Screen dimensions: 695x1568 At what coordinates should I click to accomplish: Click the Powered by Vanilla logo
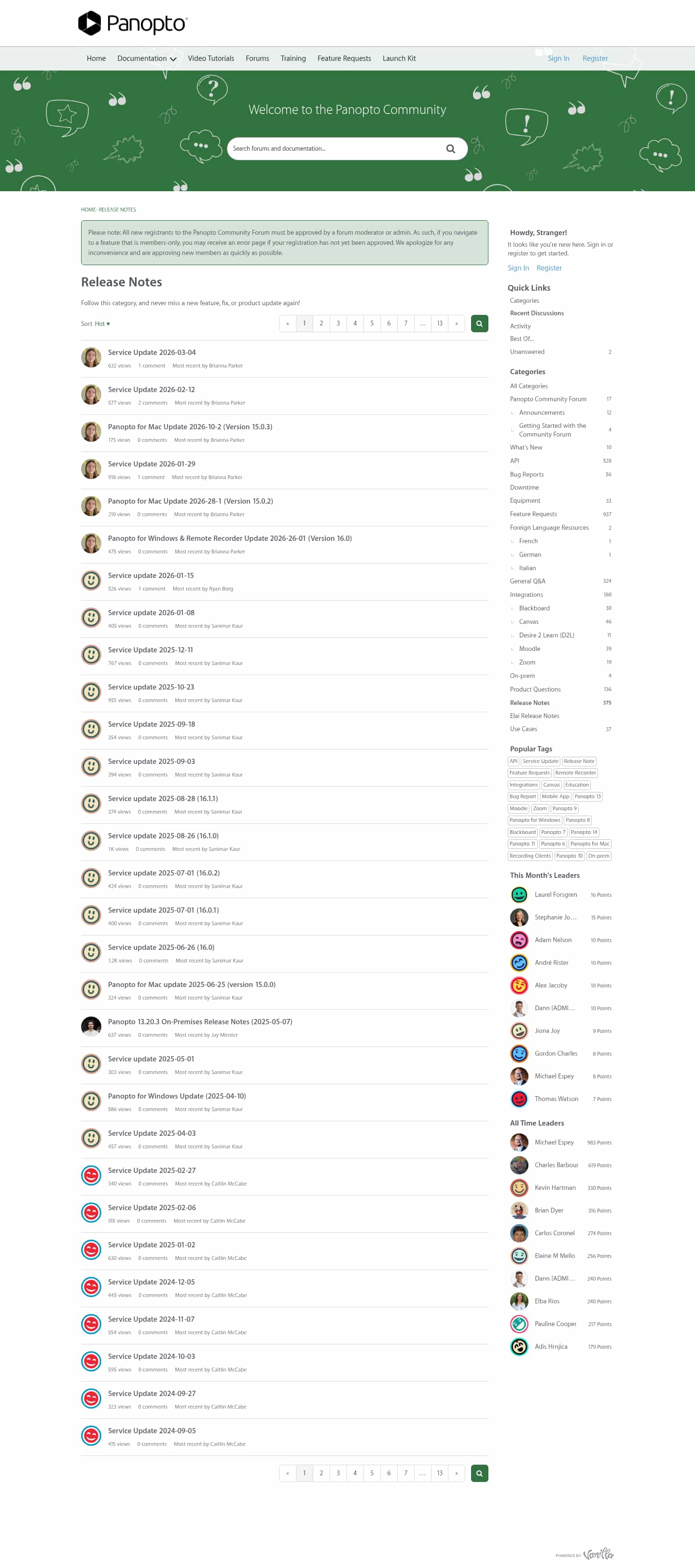click(584, 1554)
